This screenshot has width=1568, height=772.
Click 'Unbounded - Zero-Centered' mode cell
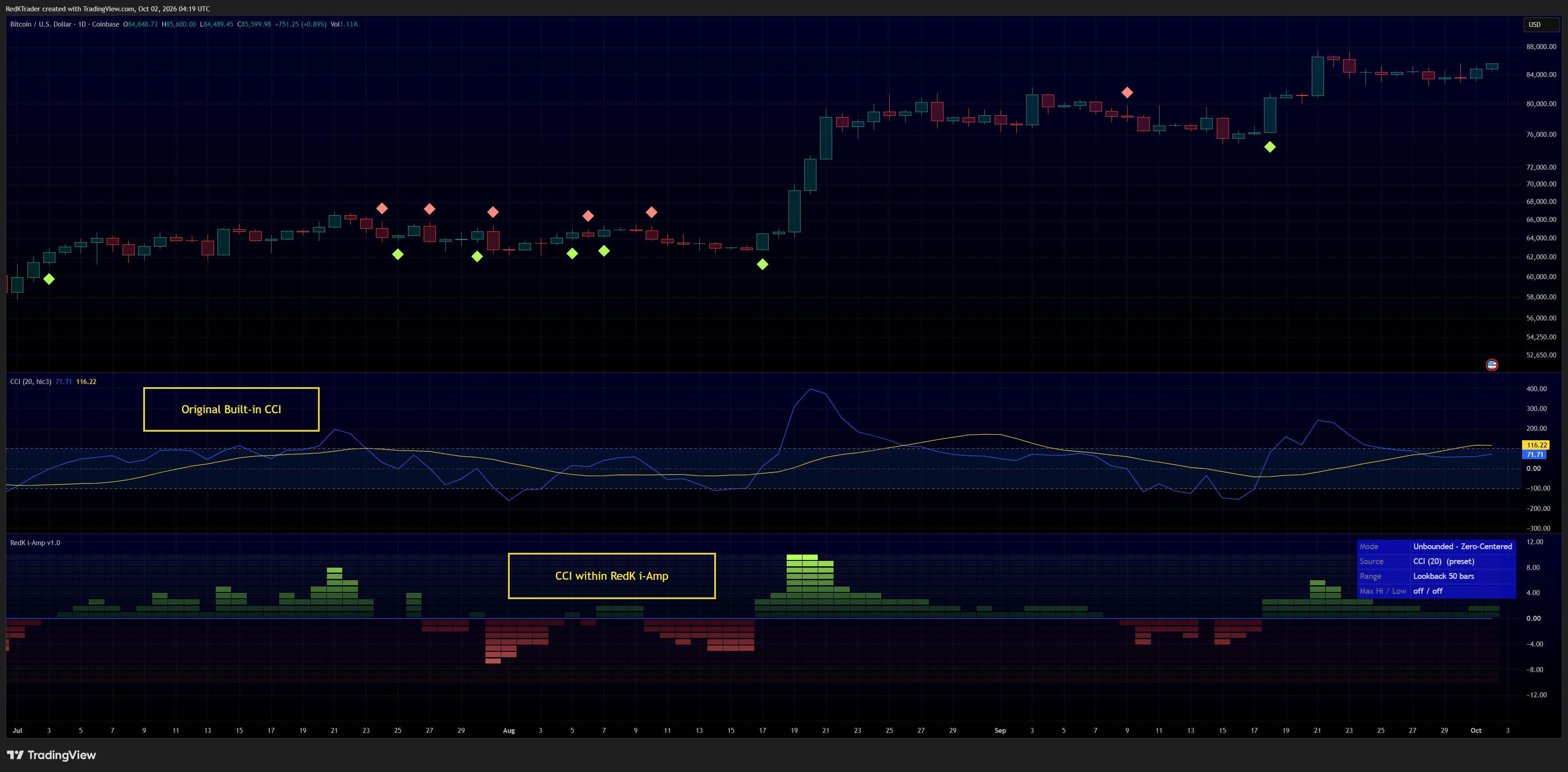click(x=1463, y=546)
